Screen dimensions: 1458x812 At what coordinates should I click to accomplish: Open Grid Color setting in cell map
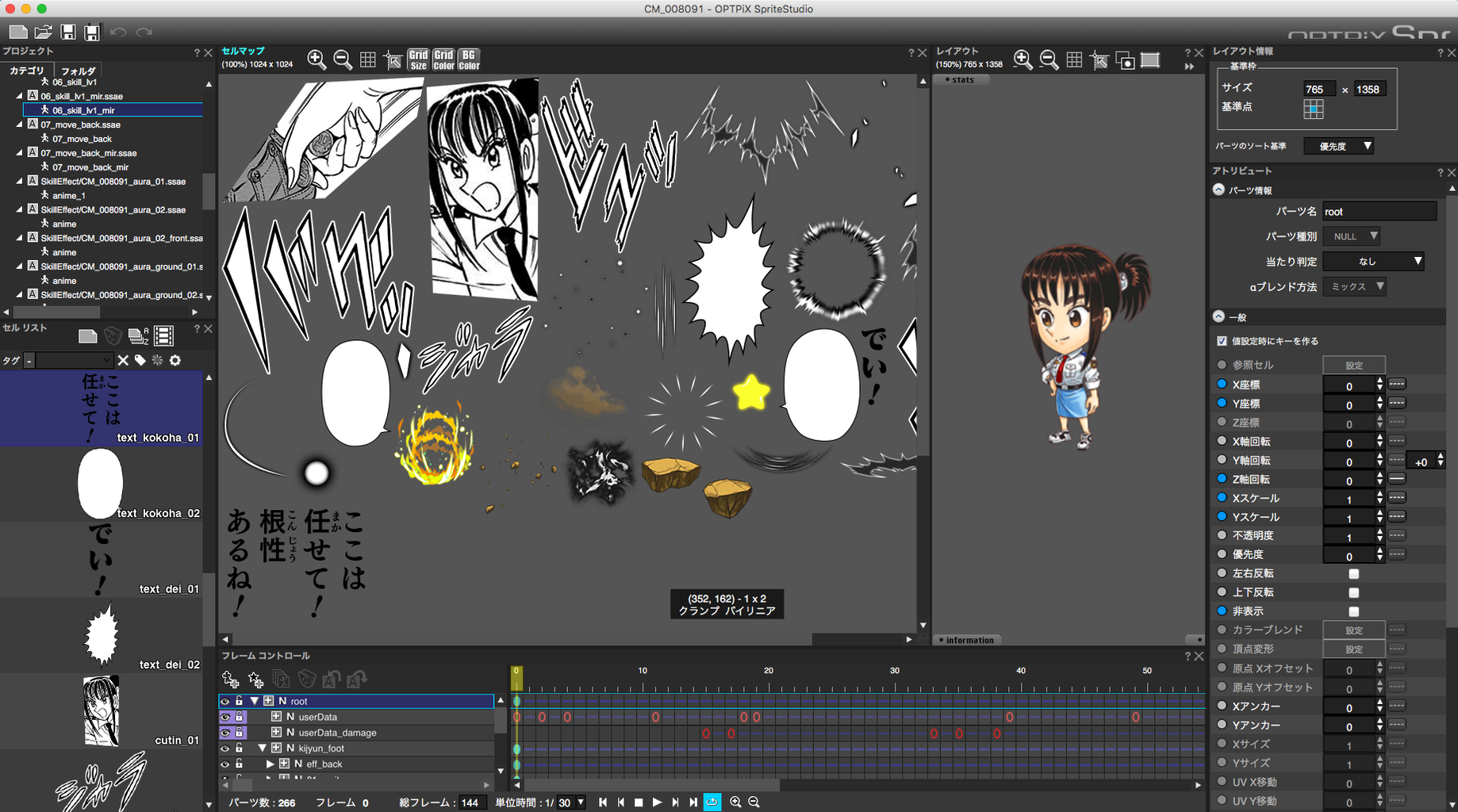pyautogui.click(x=443, y=59)
